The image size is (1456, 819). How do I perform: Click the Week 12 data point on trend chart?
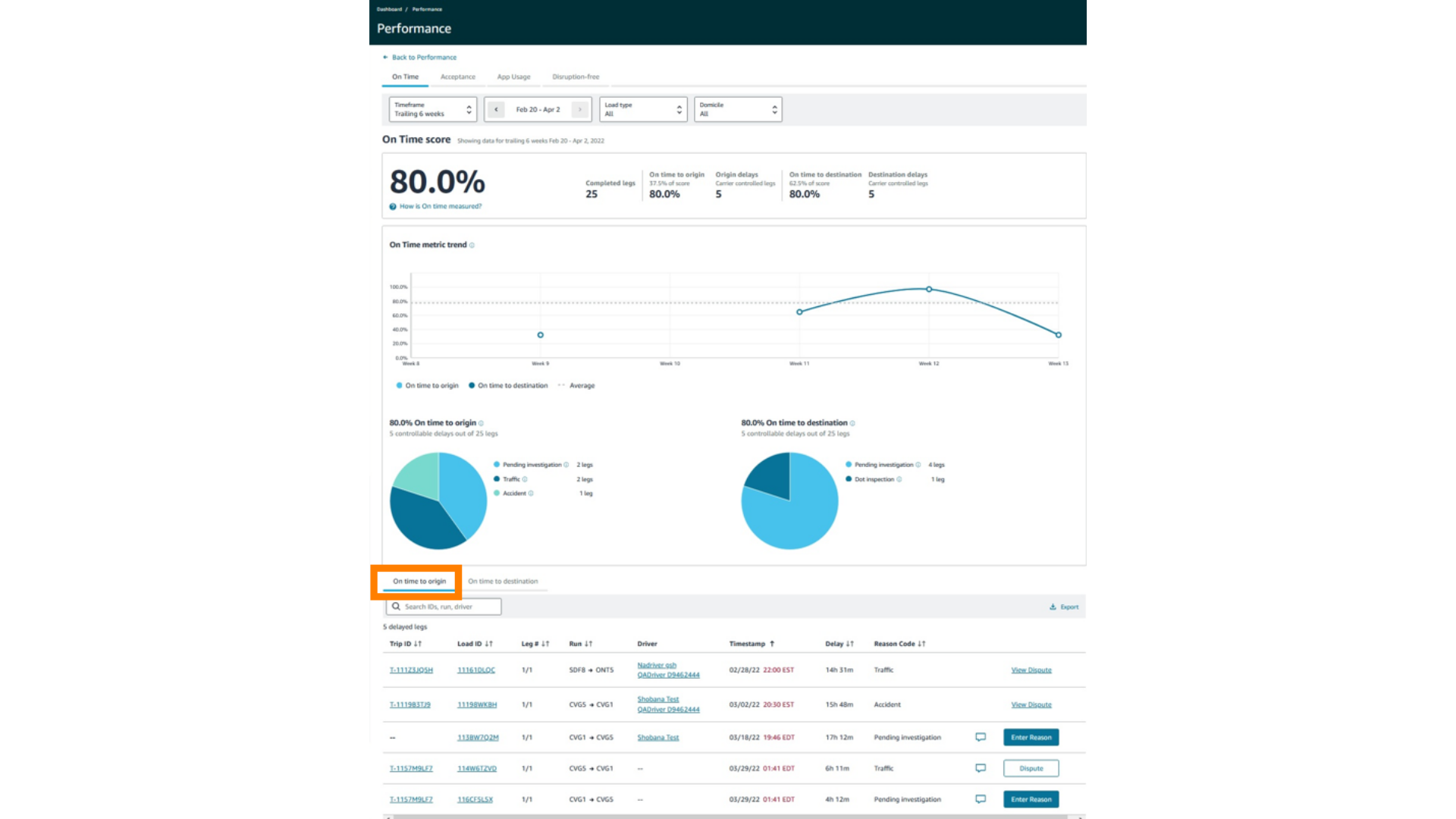coord(929,289)
